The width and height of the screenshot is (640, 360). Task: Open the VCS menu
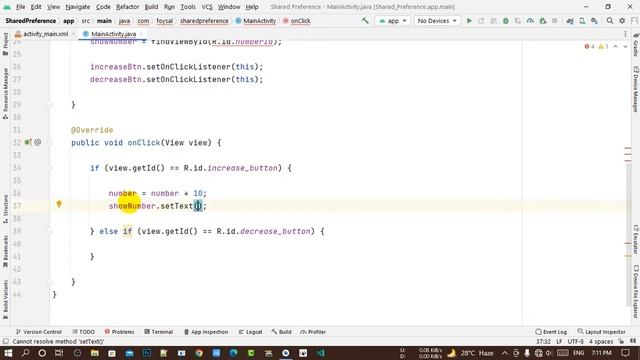click(x=207, y=7)
